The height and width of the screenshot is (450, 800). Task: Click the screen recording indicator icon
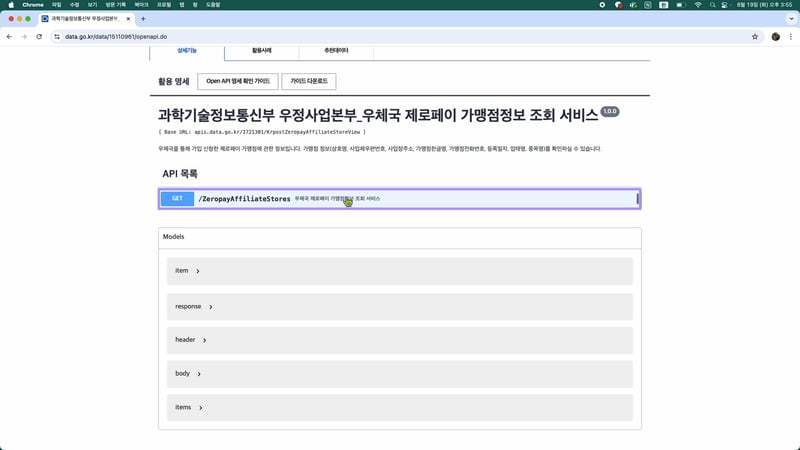(x=602, y=5)
